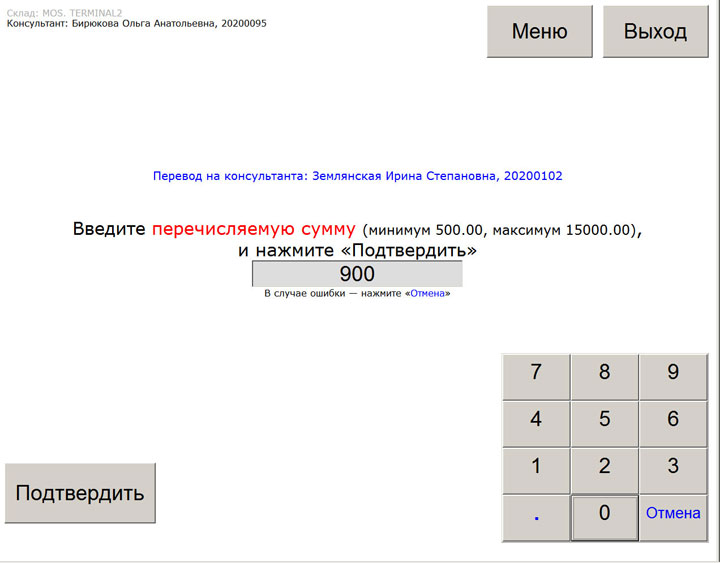This screenshot has width=720, height=563.
Task: Confirm the amount with Подтвердить
Action: (x=80, y=493)
